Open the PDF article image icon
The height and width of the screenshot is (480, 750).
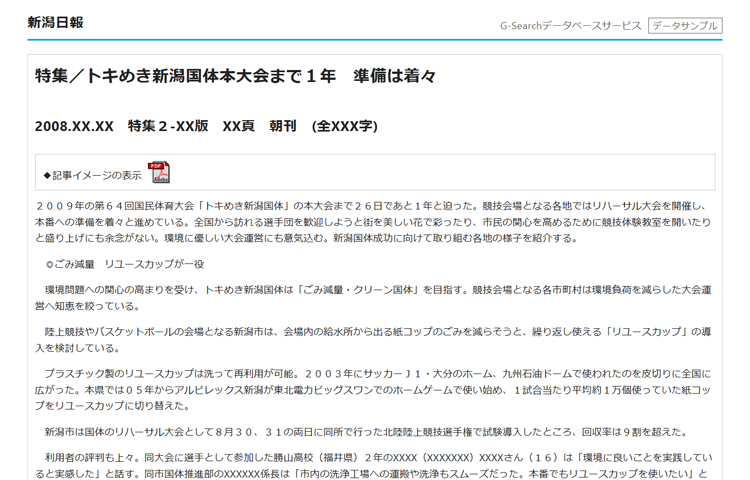(159, 173)
